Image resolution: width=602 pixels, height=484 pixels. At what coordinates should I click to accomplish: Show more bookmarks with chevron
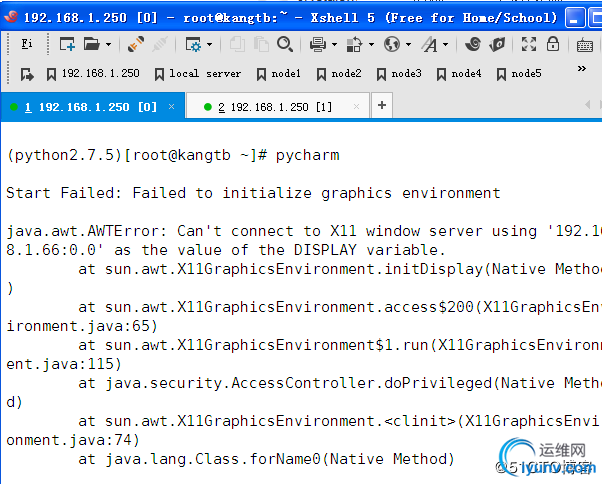click(582, 69)
